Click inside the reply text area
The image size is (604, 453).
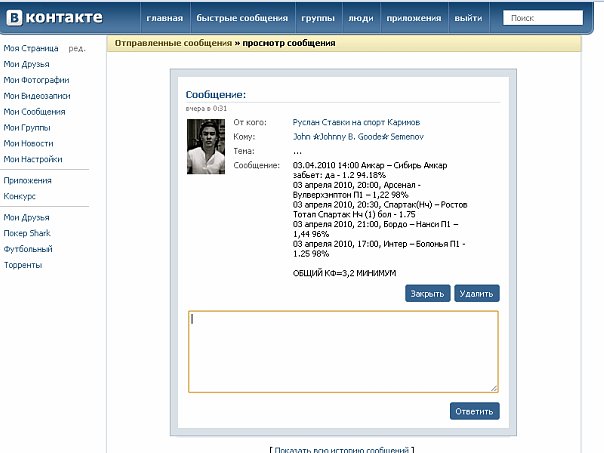point(343,351)
